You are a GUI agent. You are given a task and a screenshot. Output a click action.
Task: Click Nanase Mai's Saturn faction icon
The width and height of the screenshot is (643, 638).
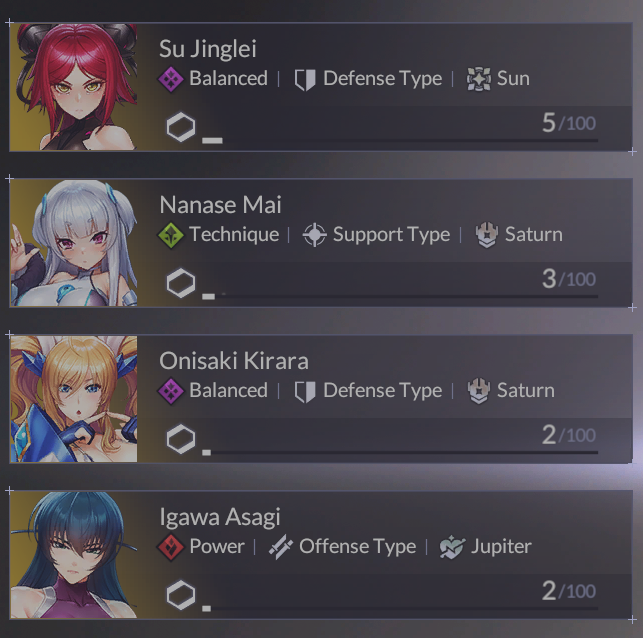(487, 235)
